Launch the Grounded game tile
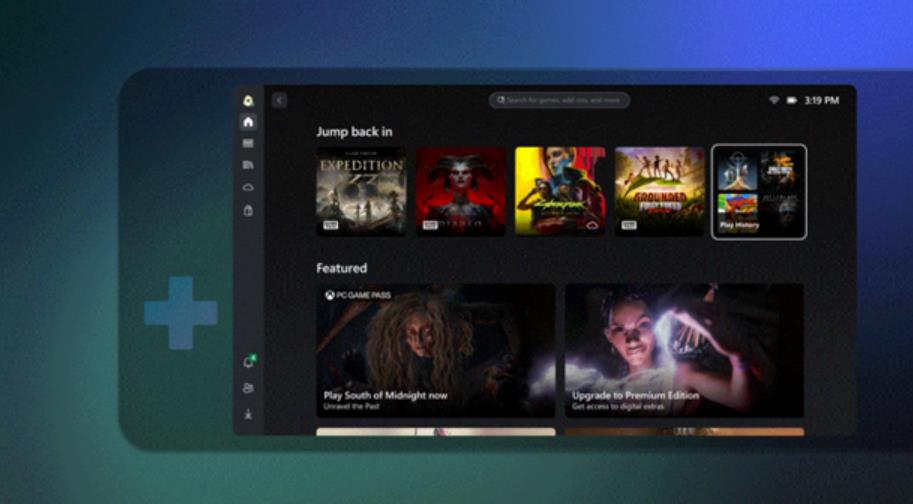 pos(659,191)
